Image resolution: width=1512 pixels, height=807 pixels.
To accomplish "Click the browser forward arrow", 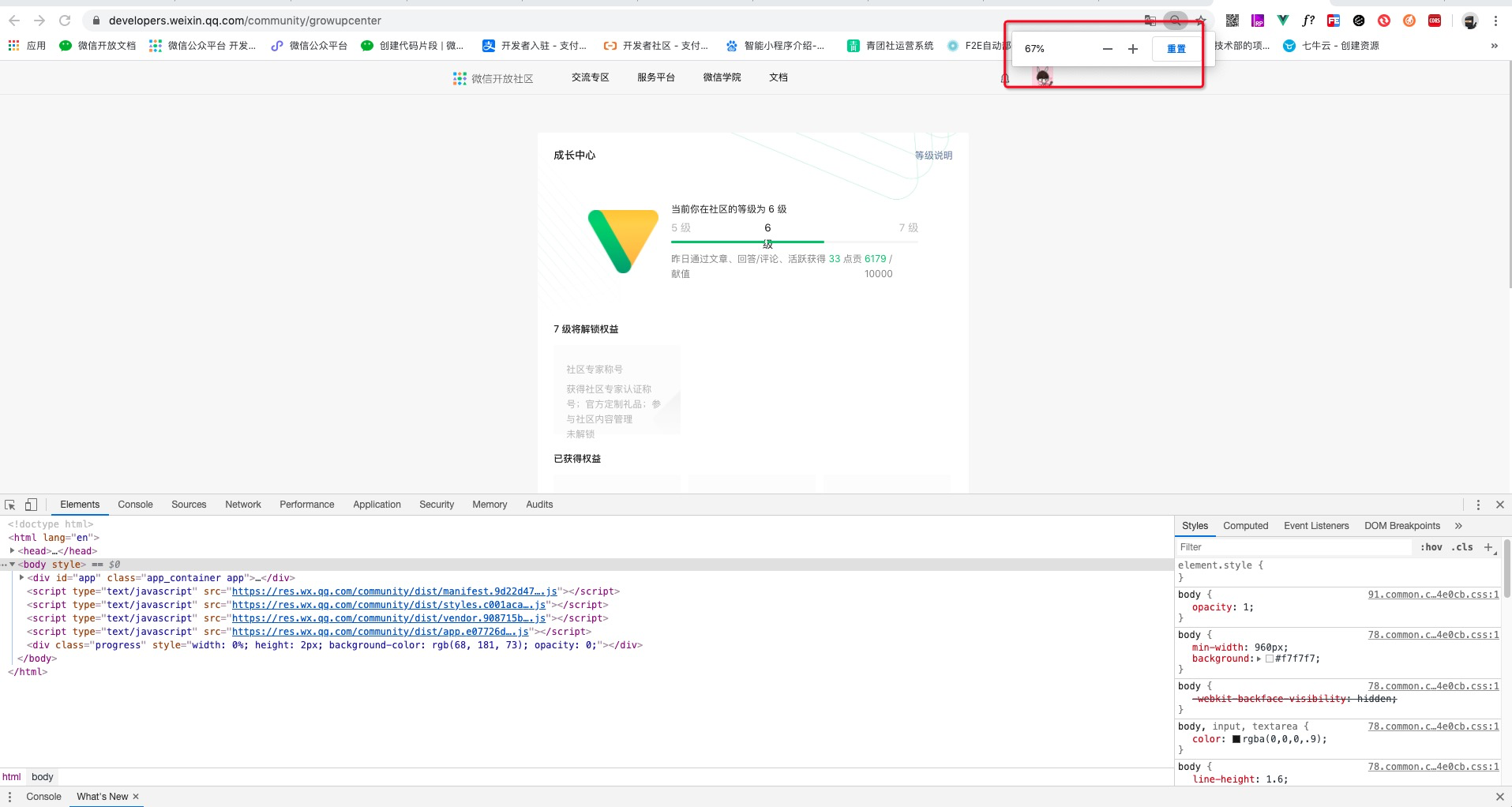I will [39, 21].
